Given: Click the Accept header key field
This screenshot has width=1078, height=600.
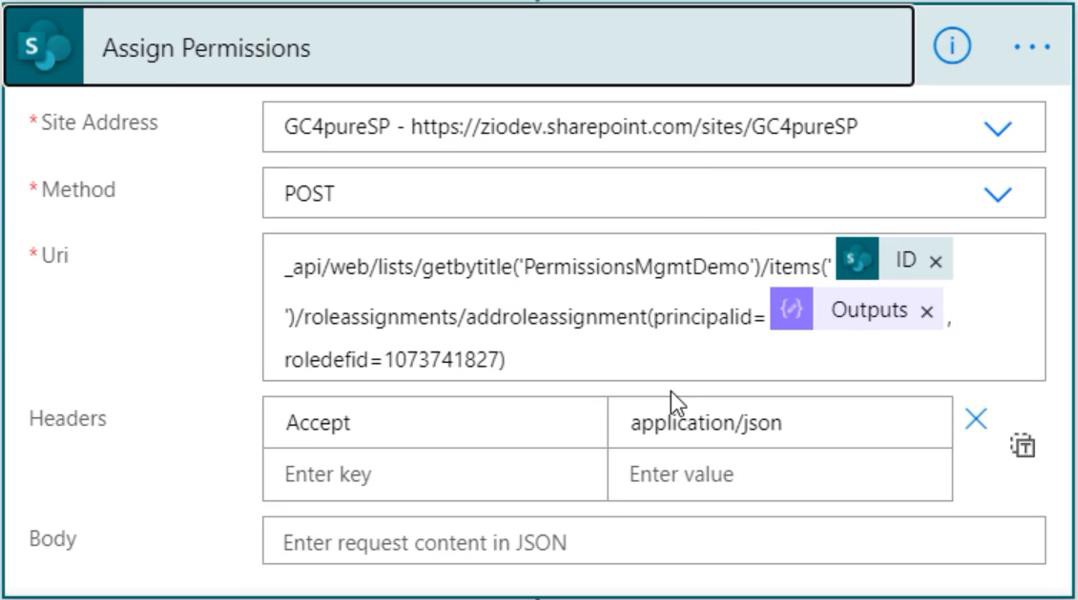Looking at the screenshot, I should pyautogui.click(x=435, y=422).
